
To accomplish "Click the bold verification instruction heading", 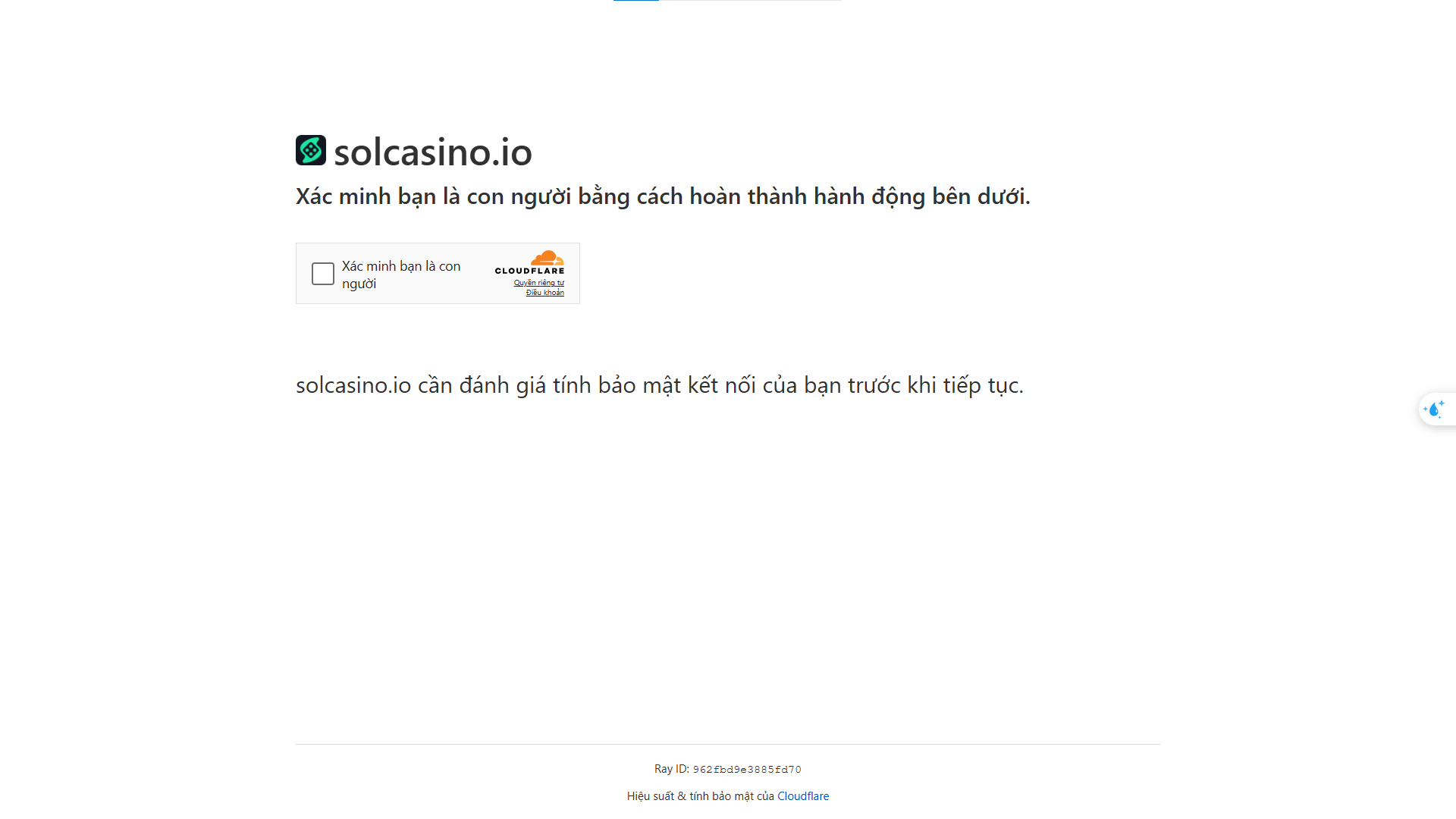I will [662, 196].
